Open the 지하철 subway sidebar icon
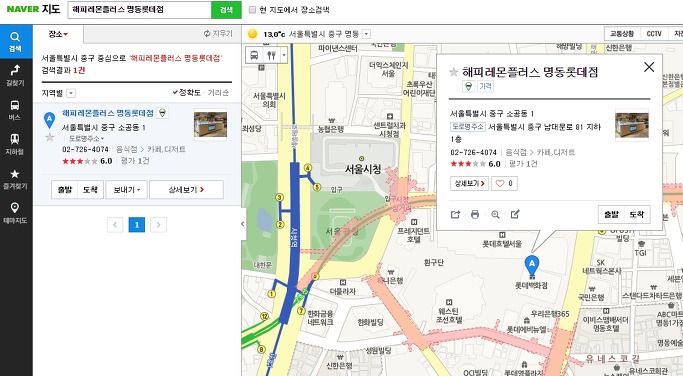The image size is (683, 376). [16, 144]
